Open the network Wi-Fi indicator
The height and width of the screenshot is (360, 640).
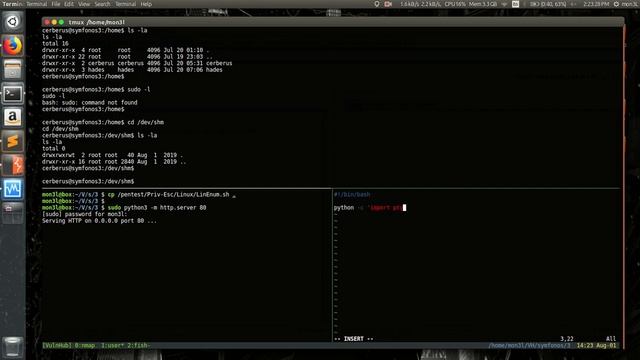[x=504, y=4]
